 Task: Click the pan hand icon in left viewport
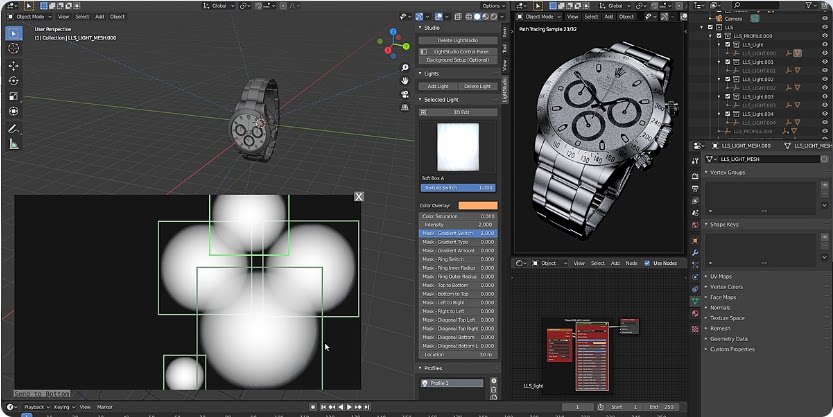tap(405, 81)
